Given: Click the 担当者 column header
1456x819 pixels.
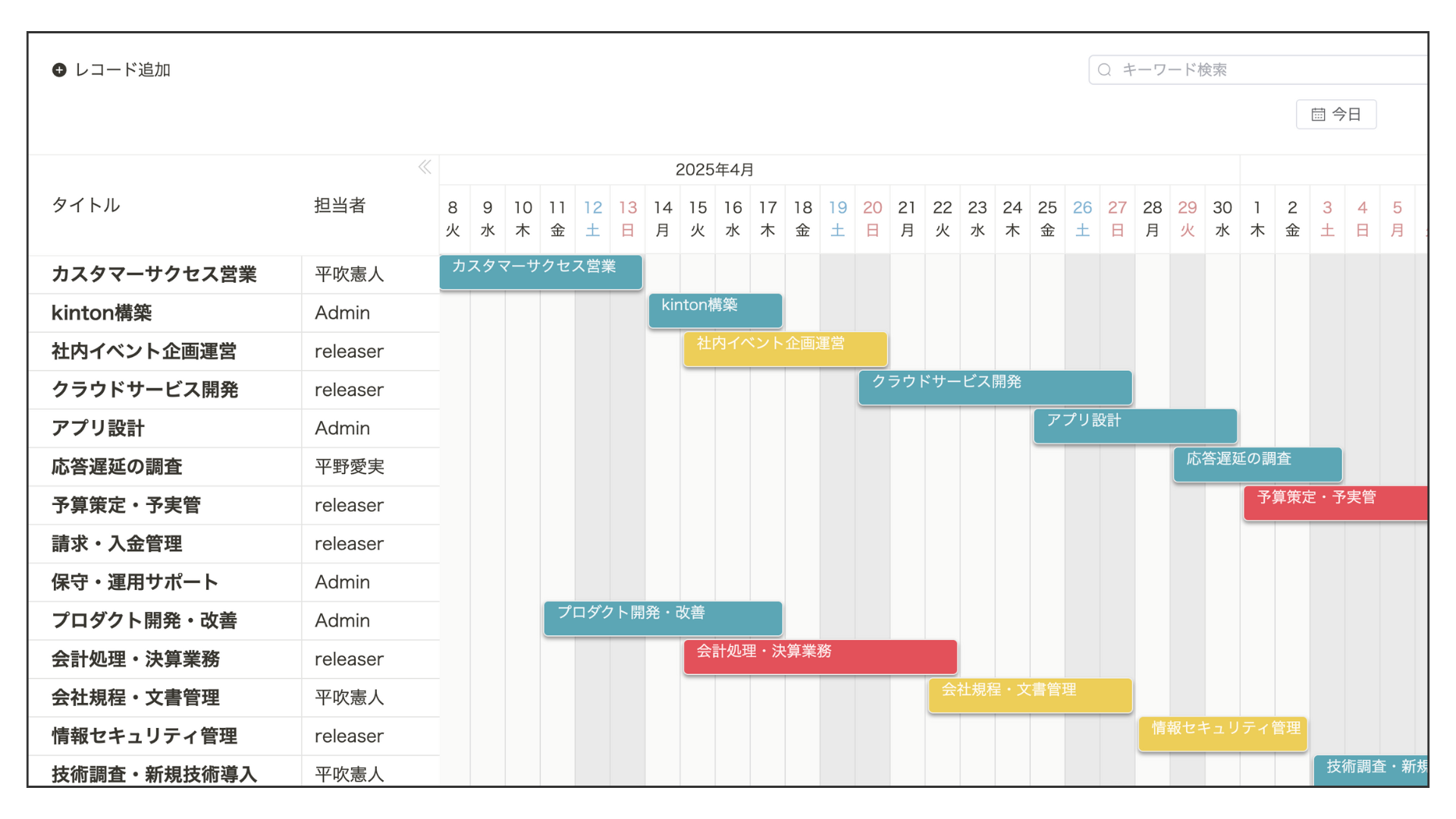Looking at the screenshot, I should pos(340,206).
